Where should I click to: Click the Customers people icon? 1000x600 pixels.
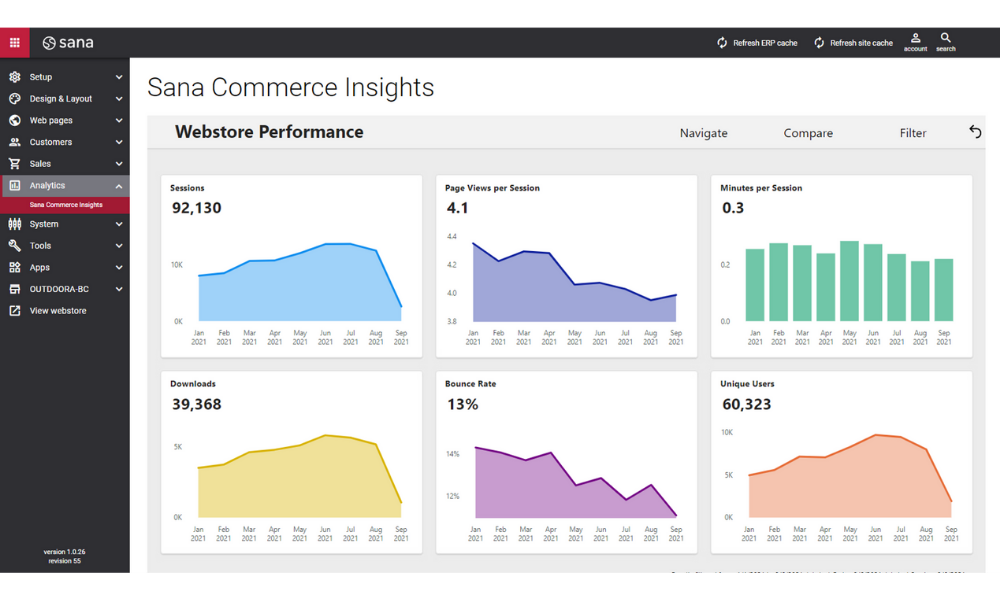15,142
